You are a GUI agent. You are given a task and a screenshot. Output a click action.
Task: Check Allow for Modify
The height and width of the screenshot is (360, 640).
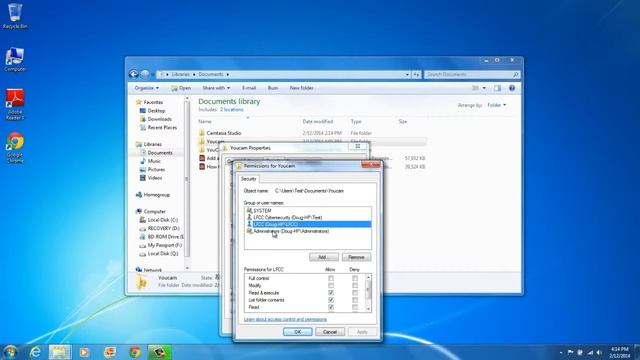[x=331, y=286]
